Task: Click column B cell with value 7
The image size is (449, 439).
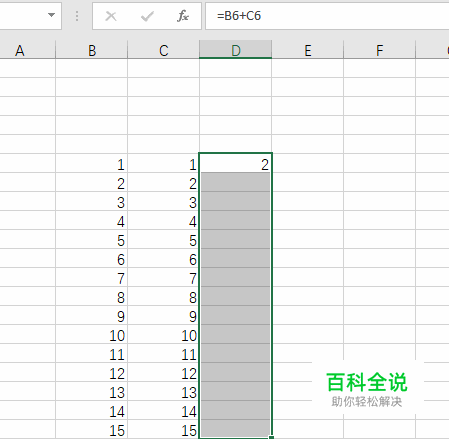Action: (x=92, y=277)
